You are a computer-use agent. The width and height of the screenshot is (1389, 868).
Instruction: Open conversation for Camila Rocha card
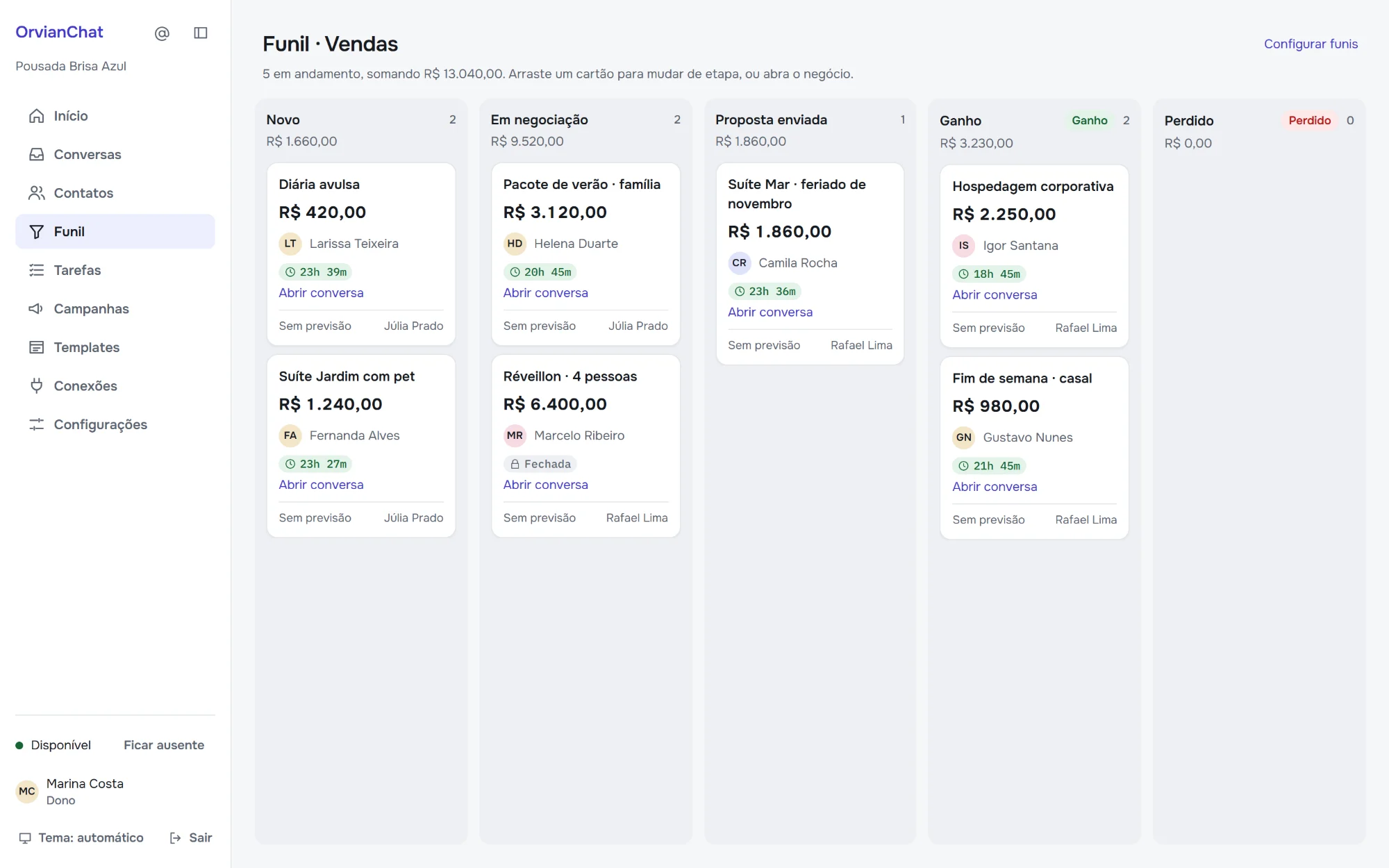tap(770, 312)
